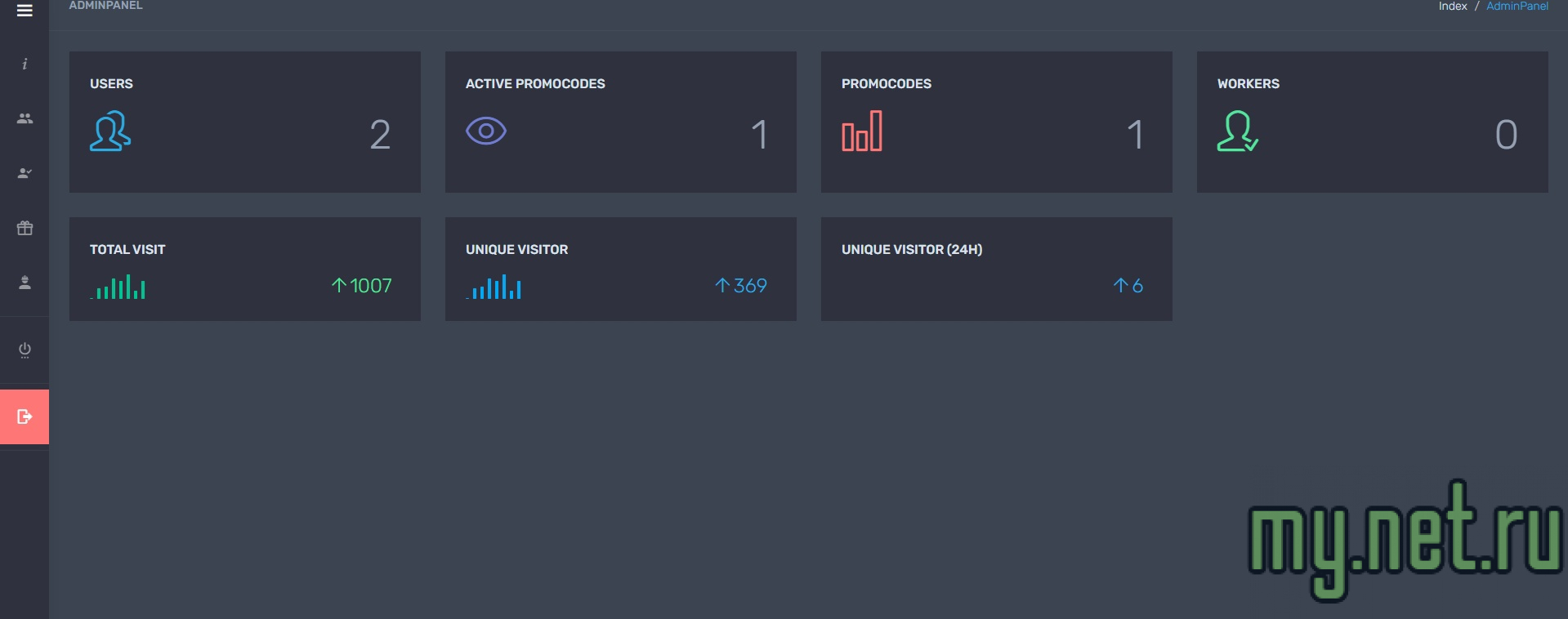The width and height of the screenshot is (1568, 619).
Task: Click the Total Visit count 1007
Action: pyautogui.click(x=362, y=286)
